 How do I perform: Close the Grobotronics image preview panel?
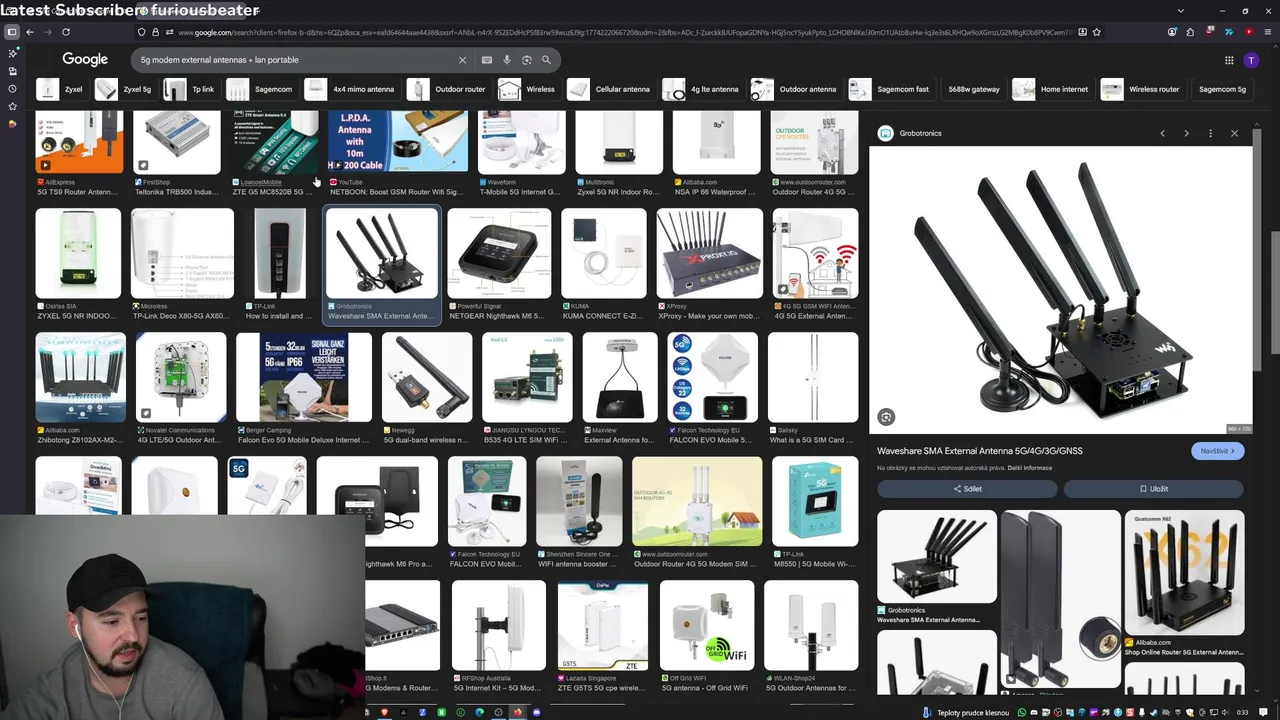[x=1234, y=133]
